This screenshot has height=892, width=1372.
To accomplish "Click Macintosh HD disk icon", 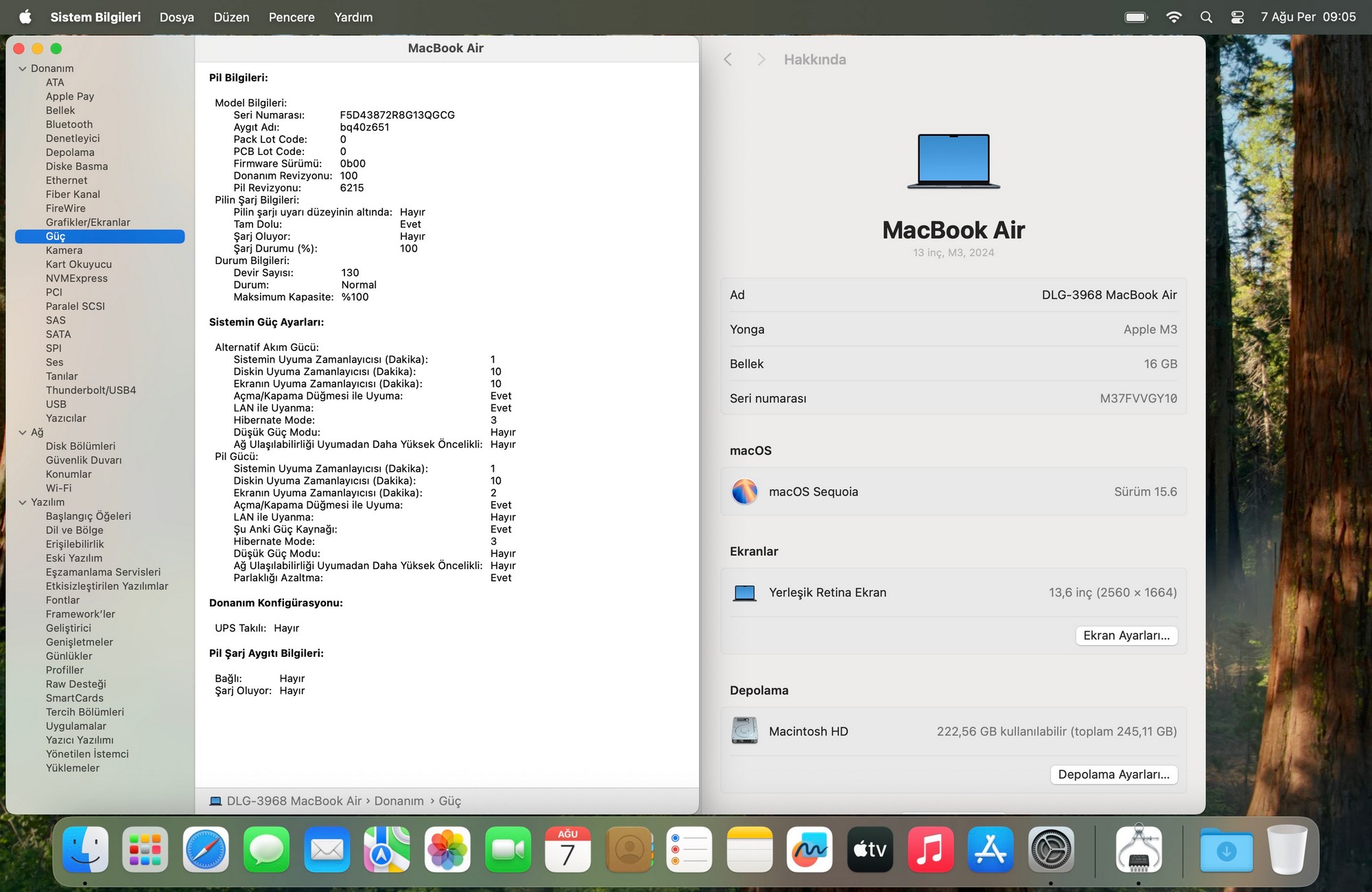I will pos(744,731).
